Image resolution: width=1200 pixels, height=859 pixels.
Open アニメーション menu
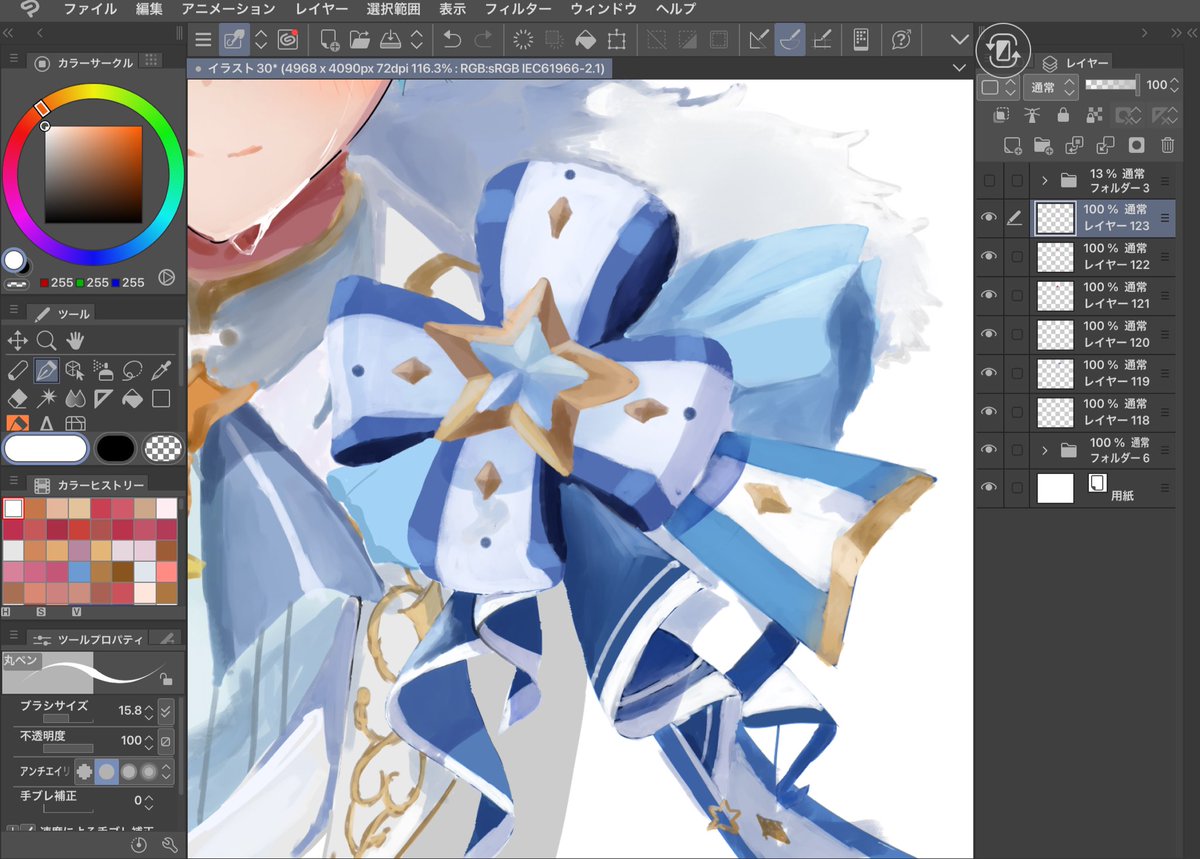(228, 9)
